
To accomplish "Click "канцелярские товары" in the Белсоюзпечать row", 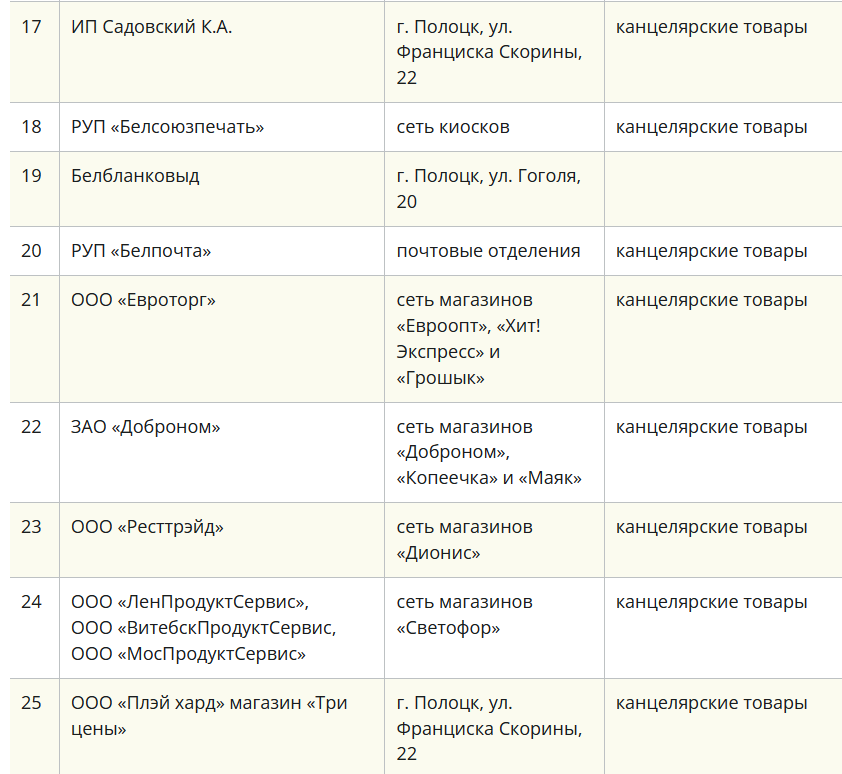I will (712, 127).
